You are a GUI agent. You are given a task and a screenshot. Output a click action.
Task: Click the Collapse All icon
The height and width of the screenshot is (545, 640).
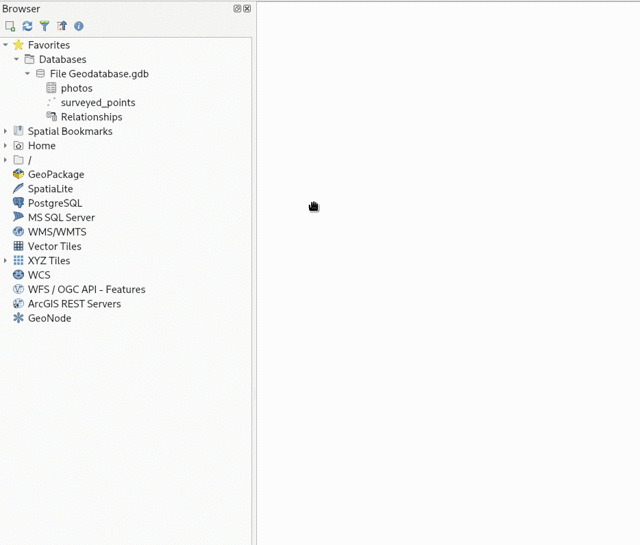(x=61, y=26)
